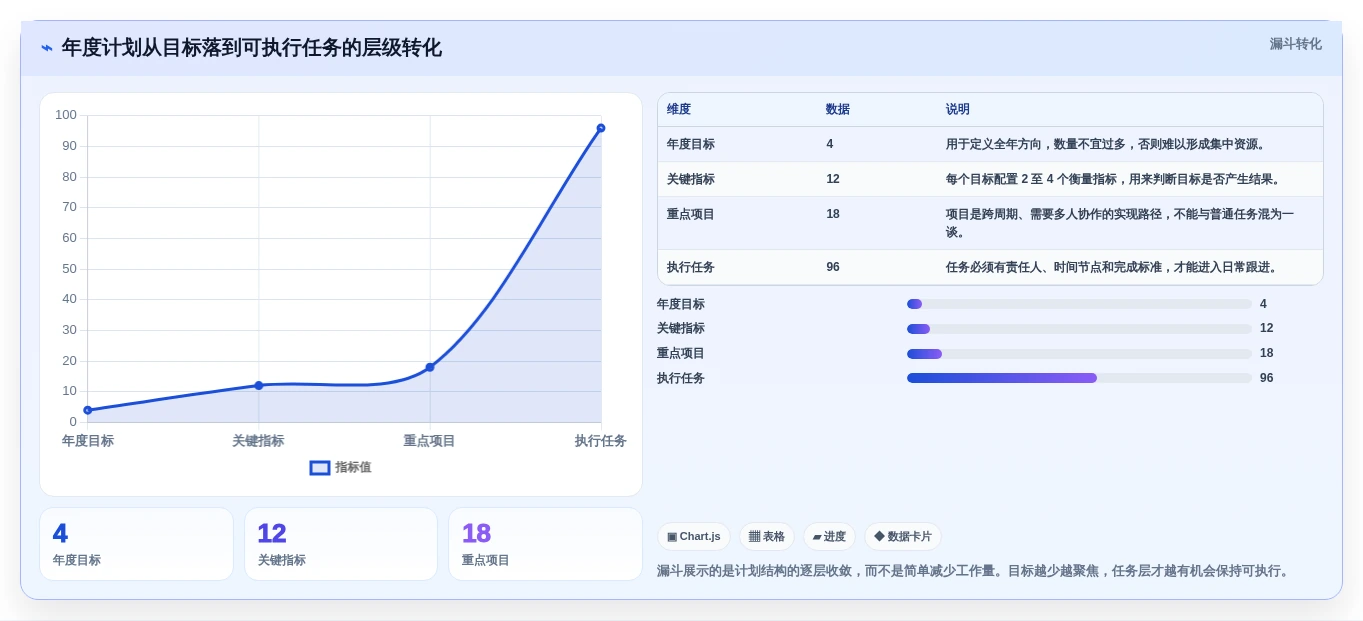Select the 说明 table column header
Screen dimensions: 1363x621
click(x=958, y=109)
